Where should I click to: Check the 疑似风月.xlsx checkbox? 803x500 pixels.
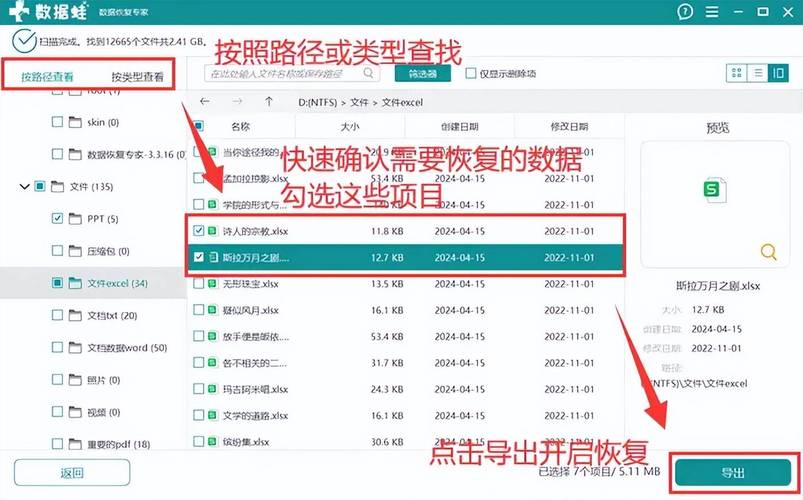click(x=198, y=310)
